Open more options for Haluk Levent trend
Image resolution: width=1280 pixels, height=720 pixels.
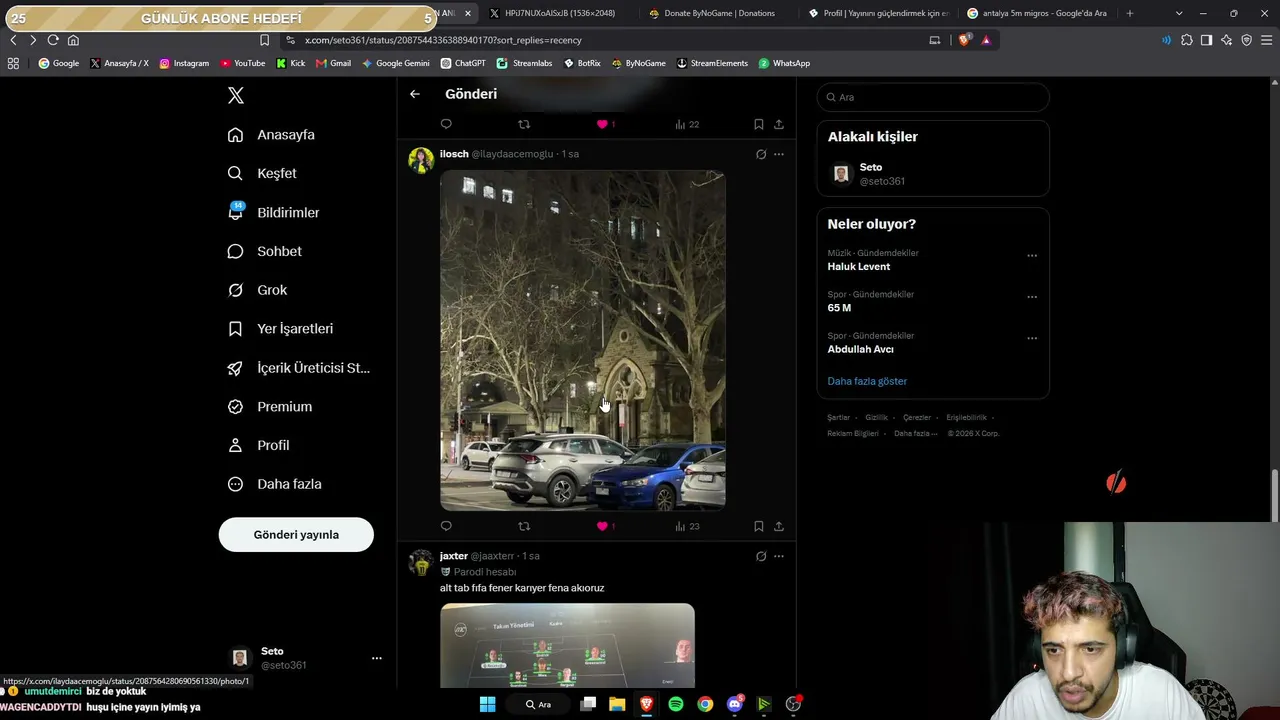[x=1032, y=256]
